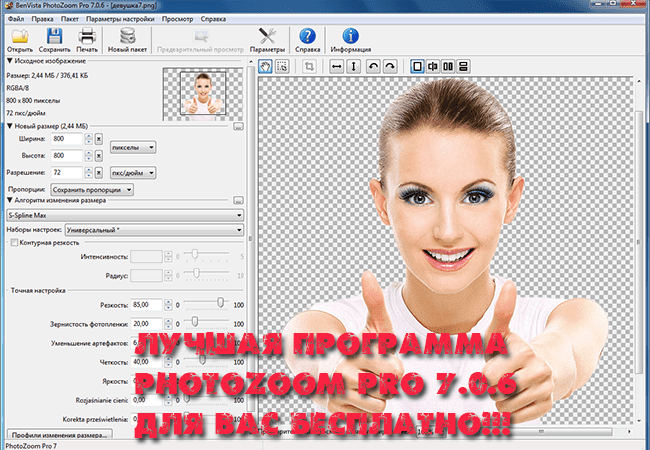This screenshot has width=650, height=450.
Task: Collapse the Исходное изображение section
Action: [10, 61]
